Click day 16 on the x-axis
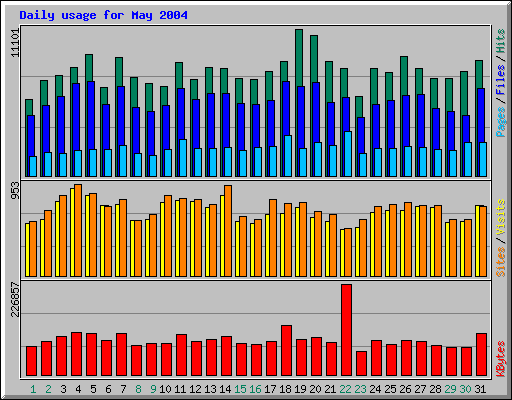 [x=255, y=389]
